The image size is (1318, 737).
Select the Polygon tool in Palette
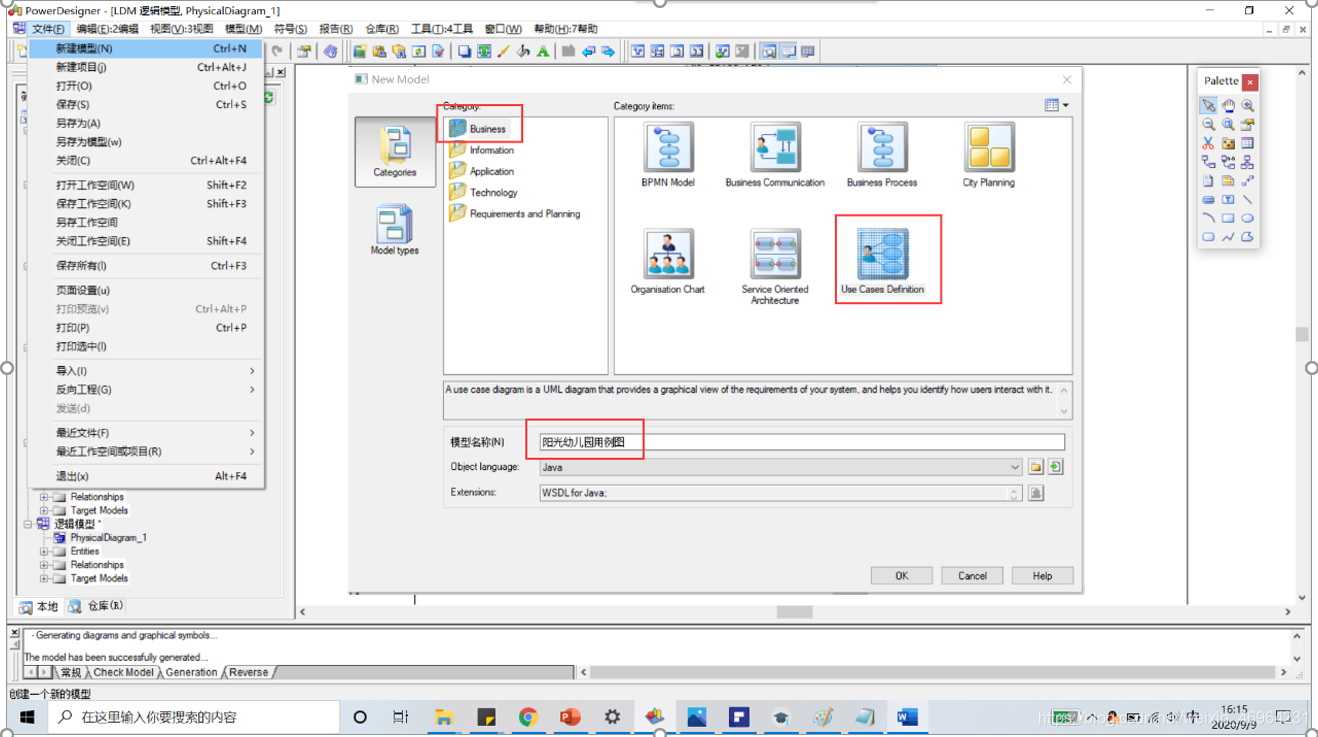[x=1247, y=237]
